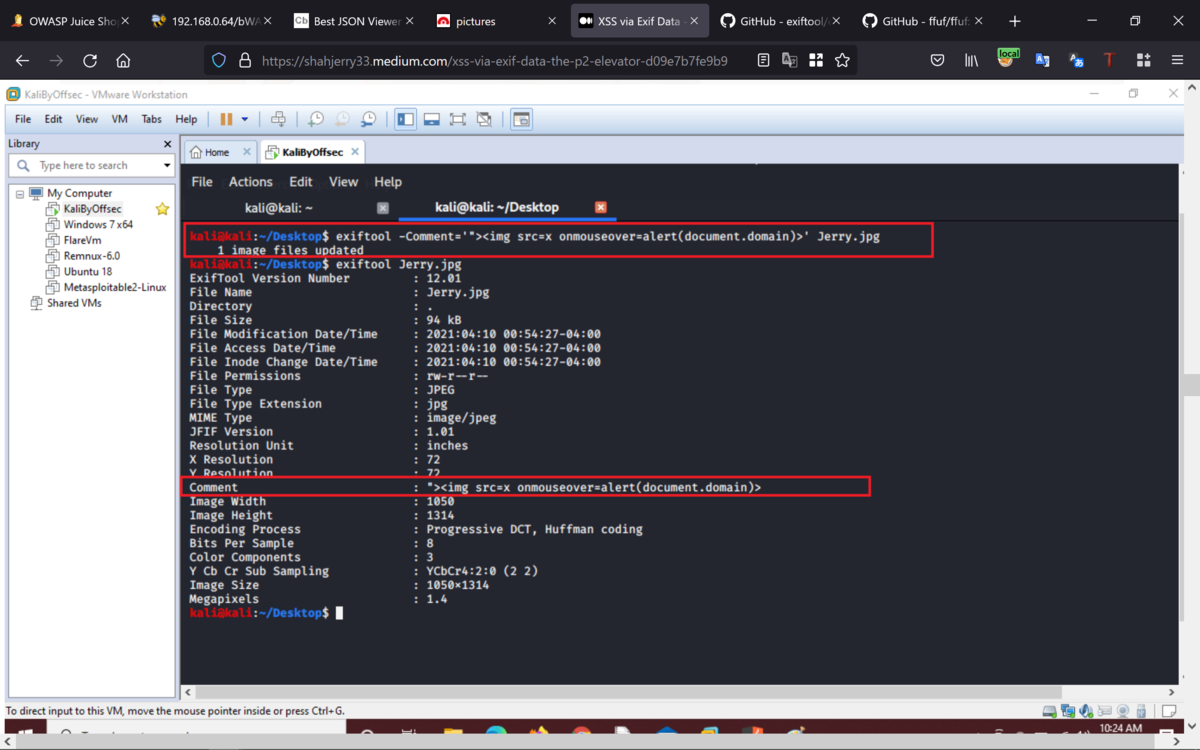Select Remnux-6.0 virtual machine
This screenshot has width=1200, height=750.
(x=91, y=256)
